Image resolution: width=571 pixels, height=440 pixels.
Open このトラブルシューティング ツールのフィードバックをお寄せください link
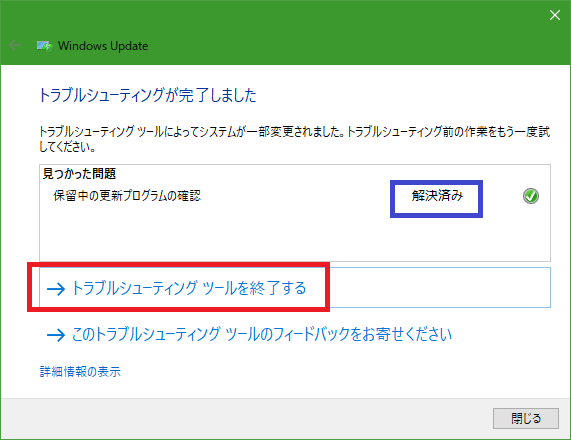249,334
